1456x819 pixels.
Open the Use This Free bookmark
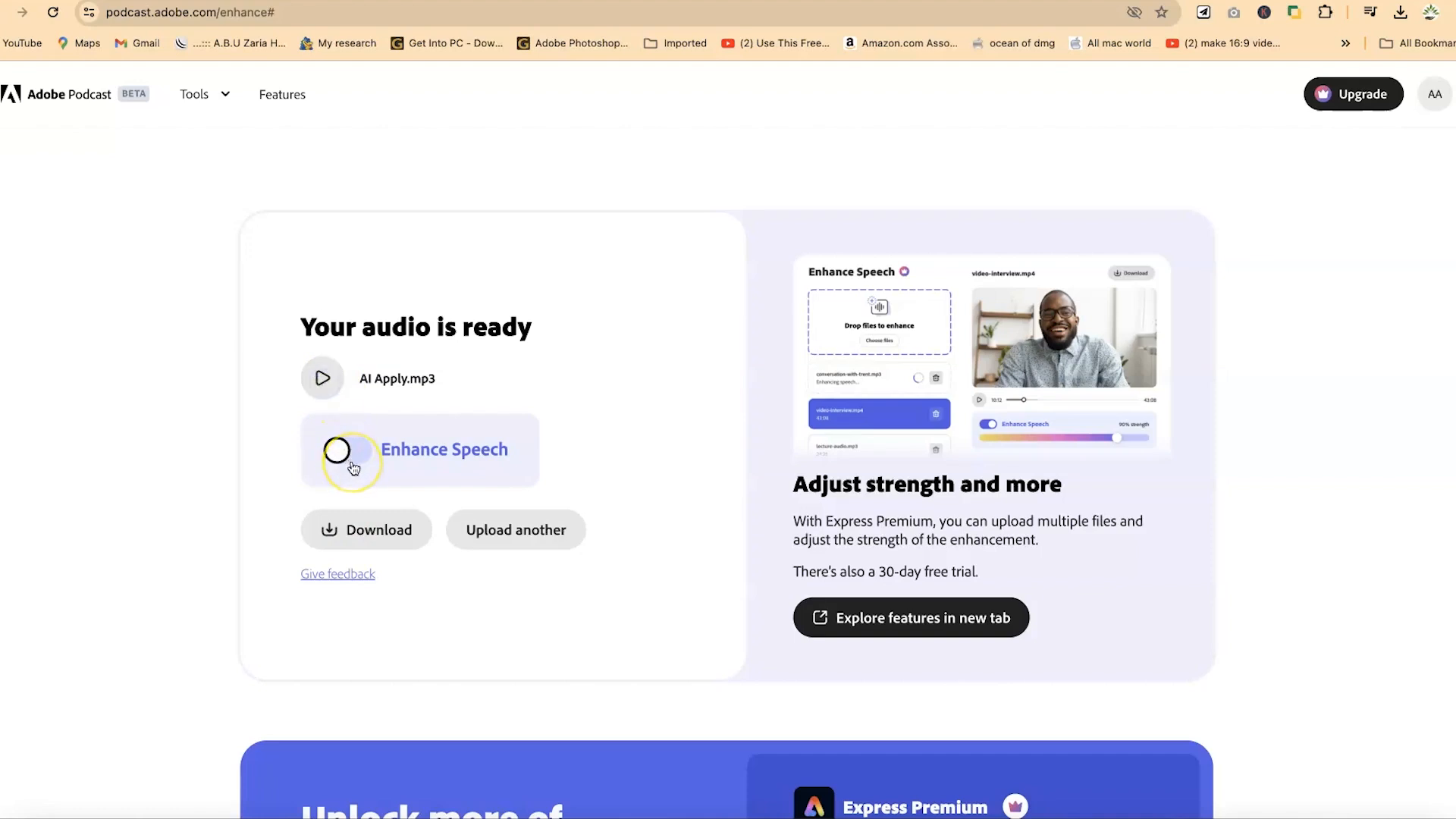775,43
